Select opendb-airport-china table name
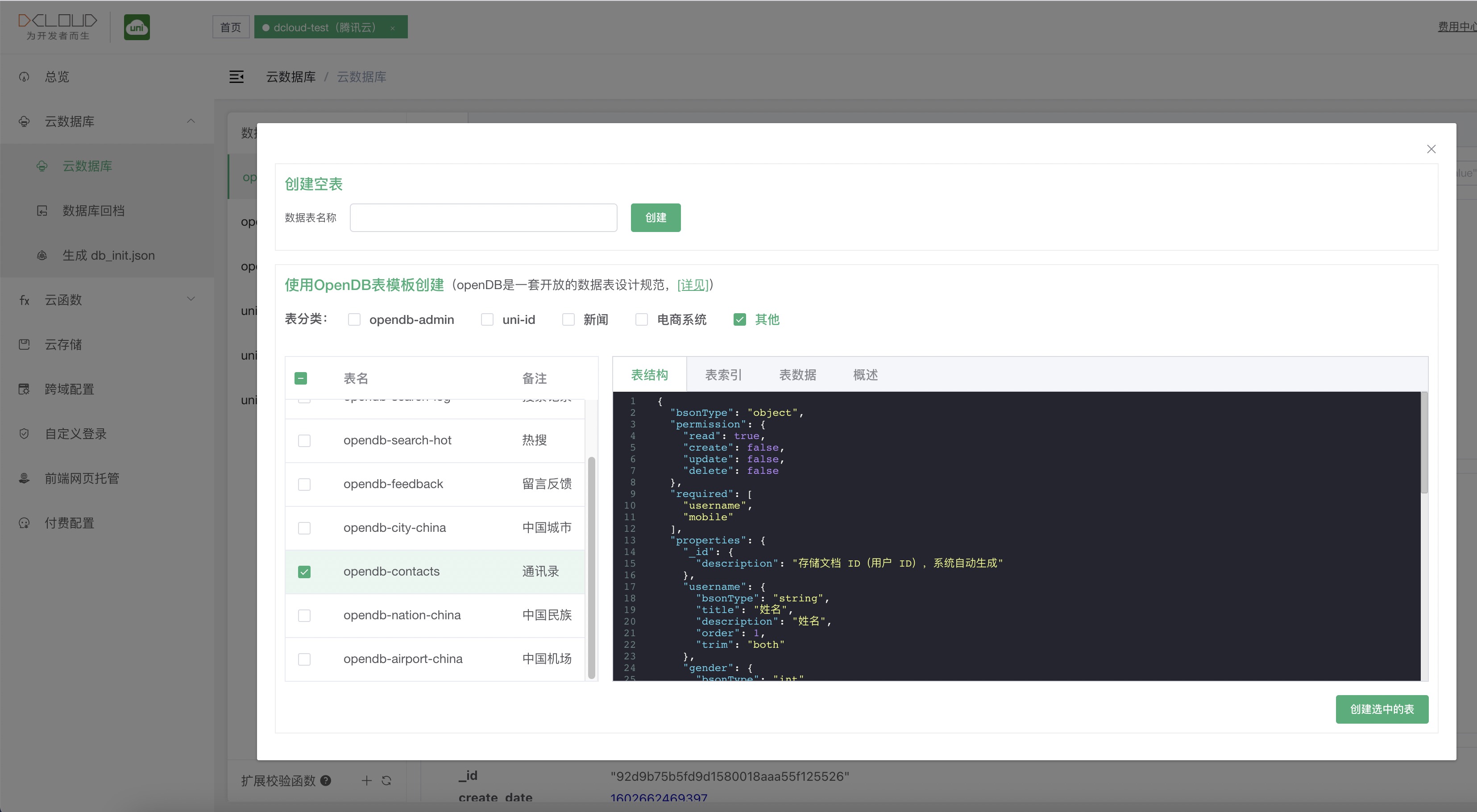This screenshot has height=812, width=1477. click(x=403, y=659)
